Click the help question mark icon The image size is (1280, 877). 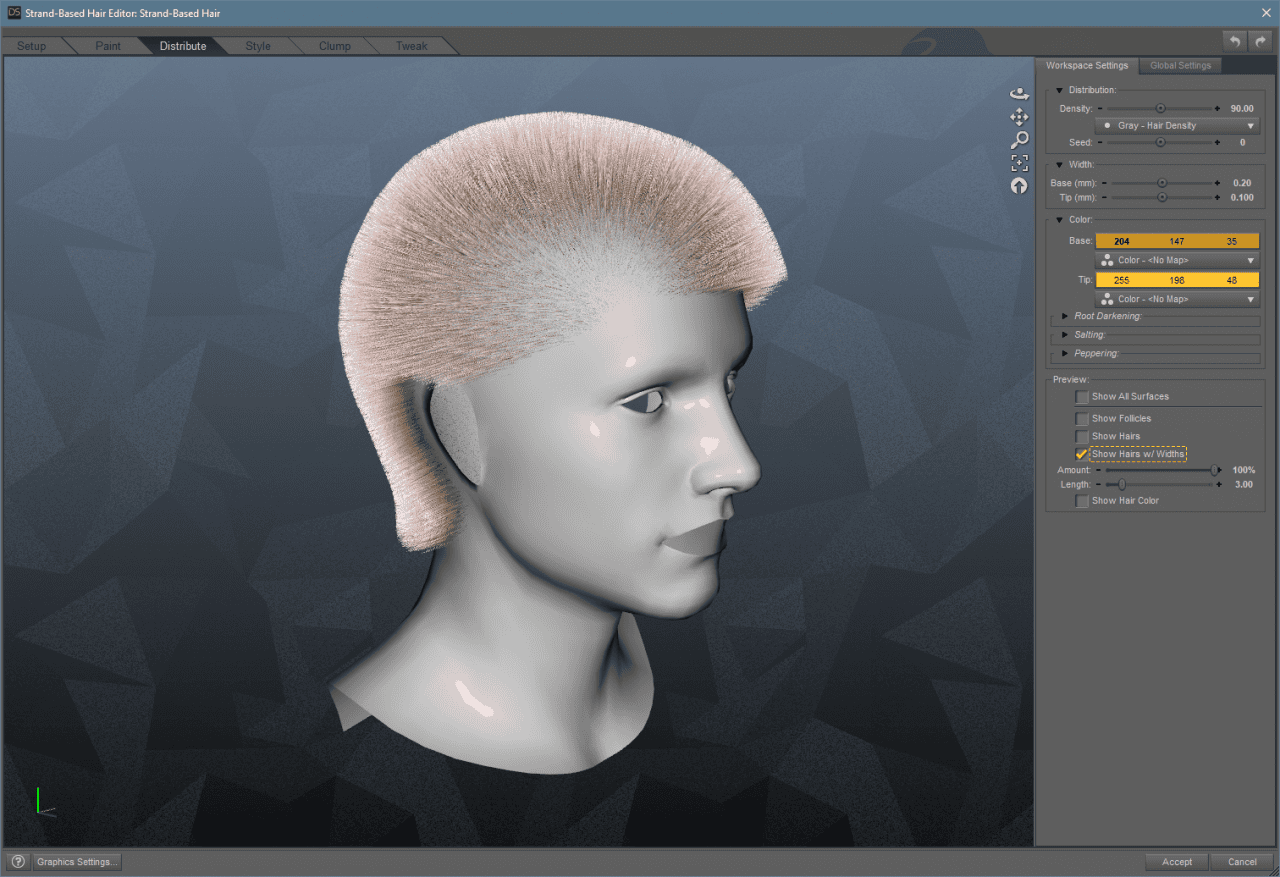click(x=18, y=861)
